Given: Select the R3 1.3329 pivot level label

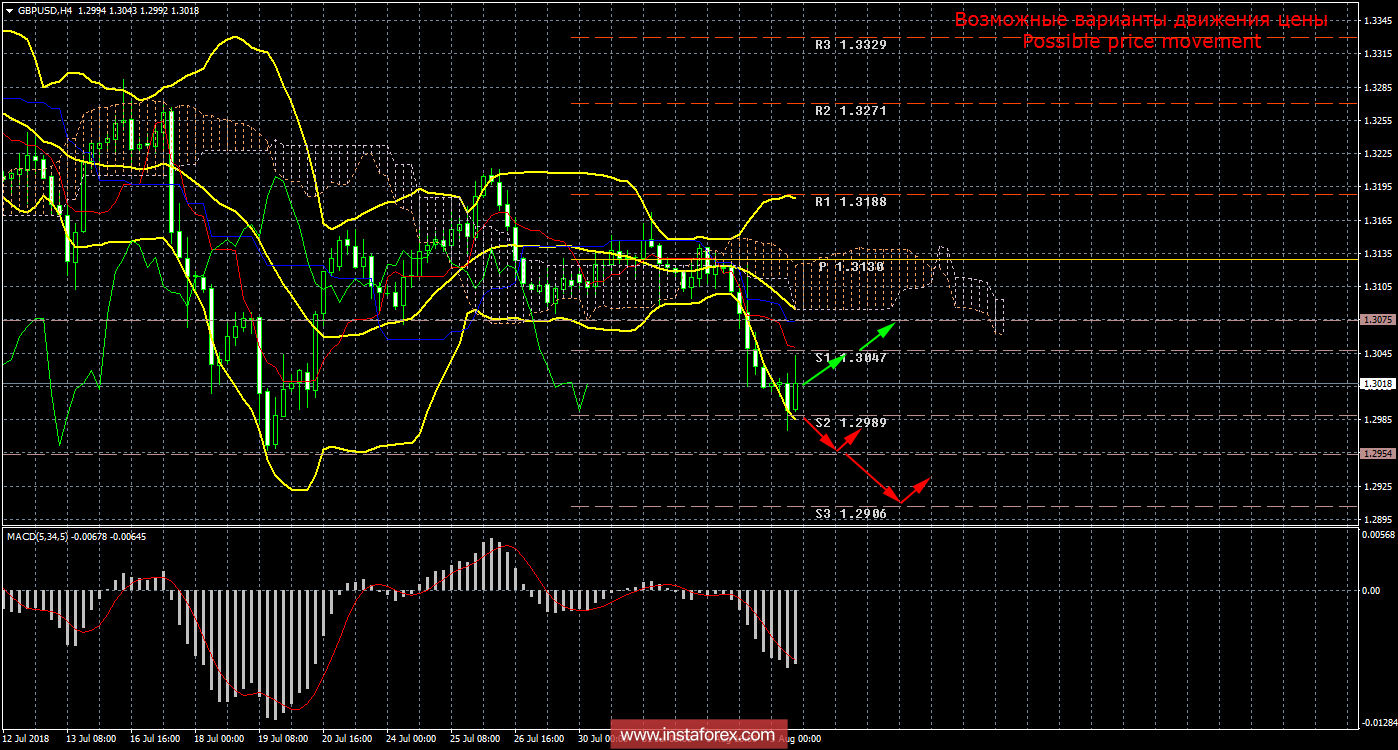Looking at the screenshot, I should [850, 45].
